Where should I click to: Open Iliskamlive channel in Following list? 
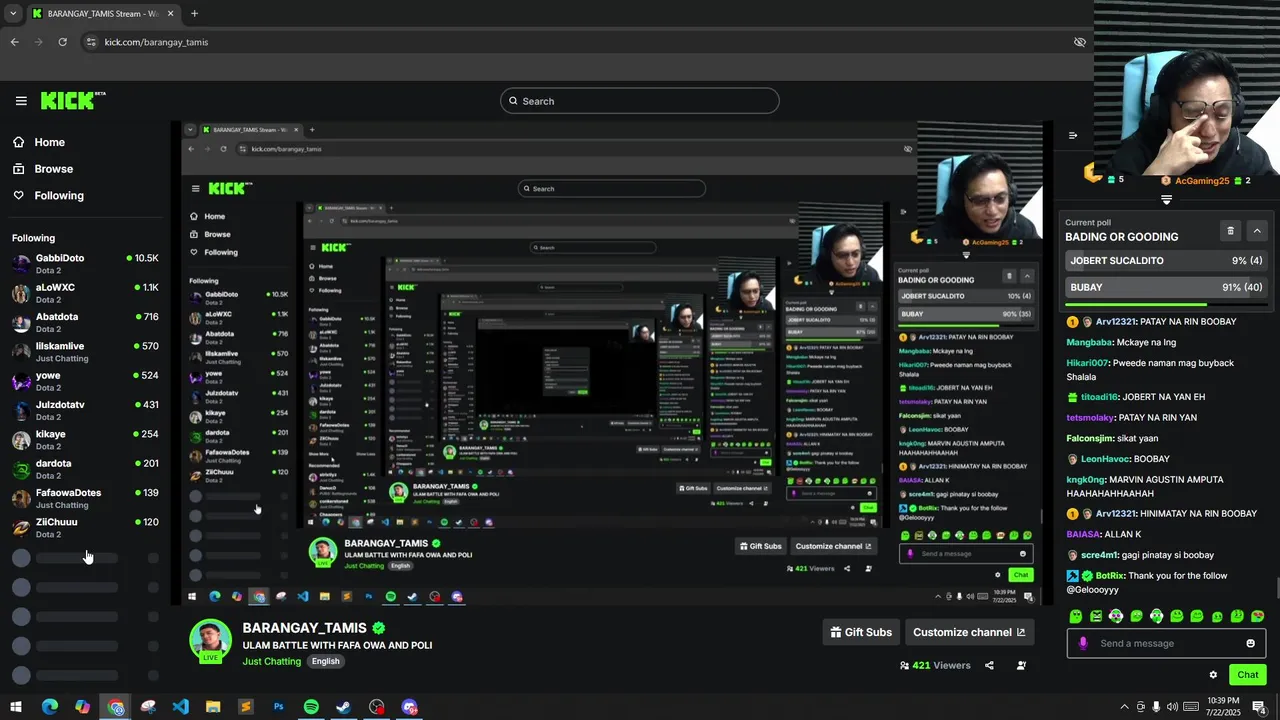pyautogui.click(x=85, y=351)
